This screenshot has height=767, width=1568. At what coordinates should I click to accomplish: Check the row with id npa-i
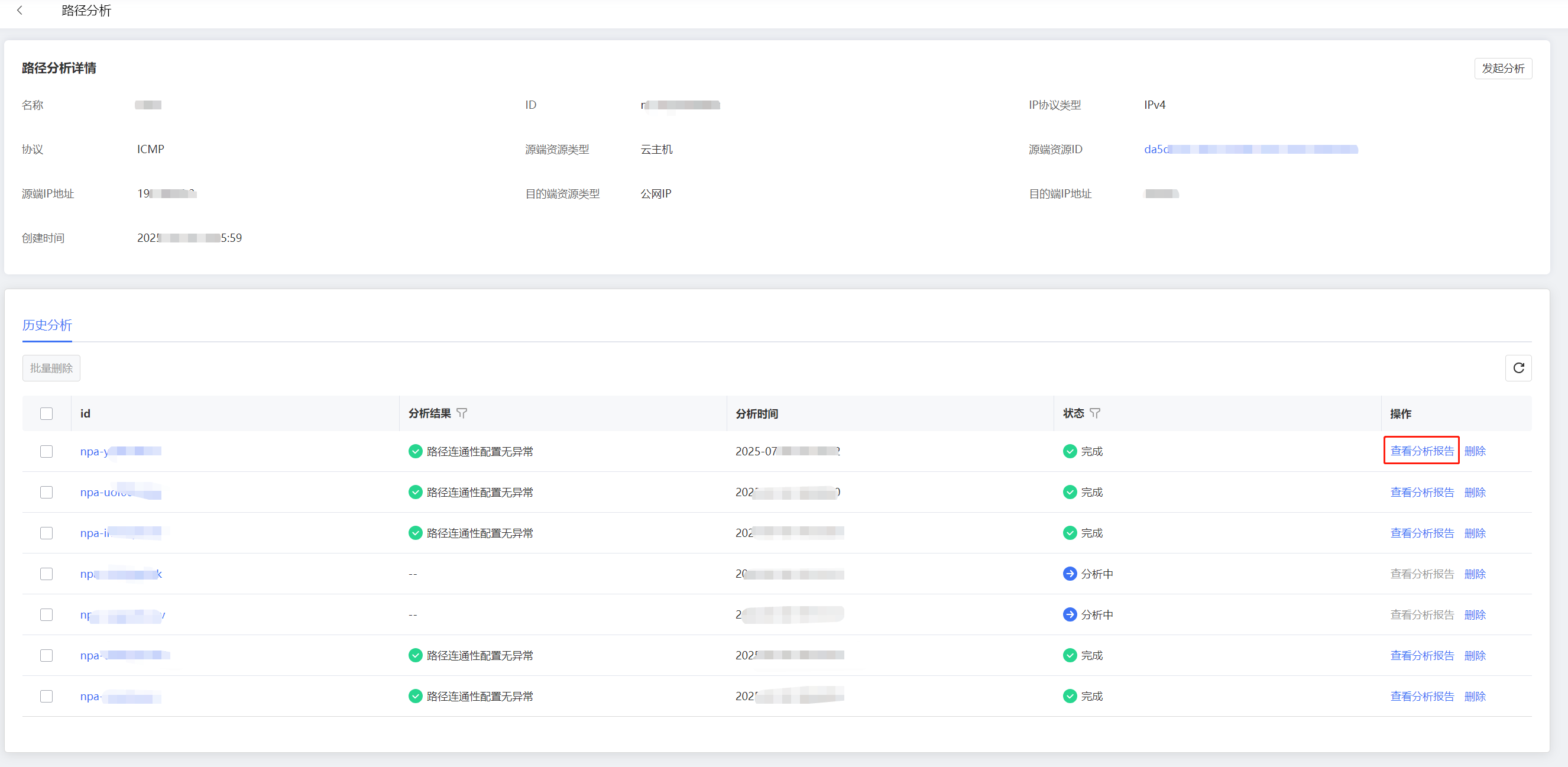point(46,533)
